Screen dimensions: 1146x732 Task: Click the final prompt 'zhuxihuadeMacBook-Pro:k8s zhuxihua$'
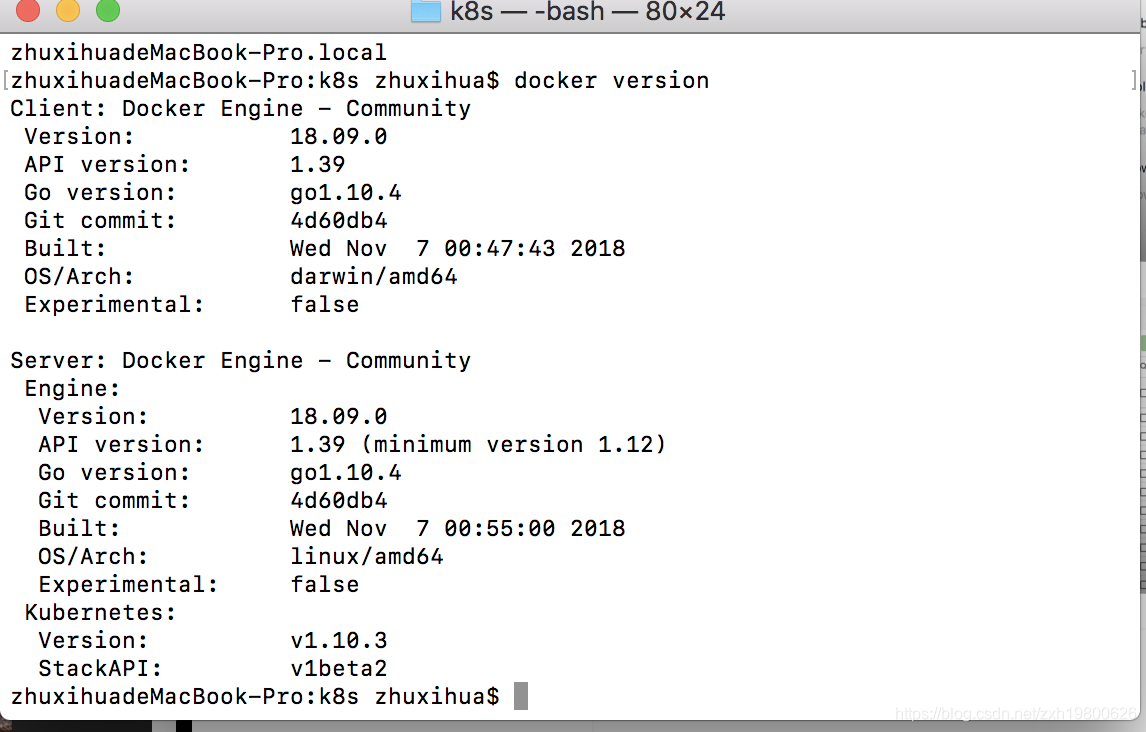pyautogui.click(x=255, y=696)
